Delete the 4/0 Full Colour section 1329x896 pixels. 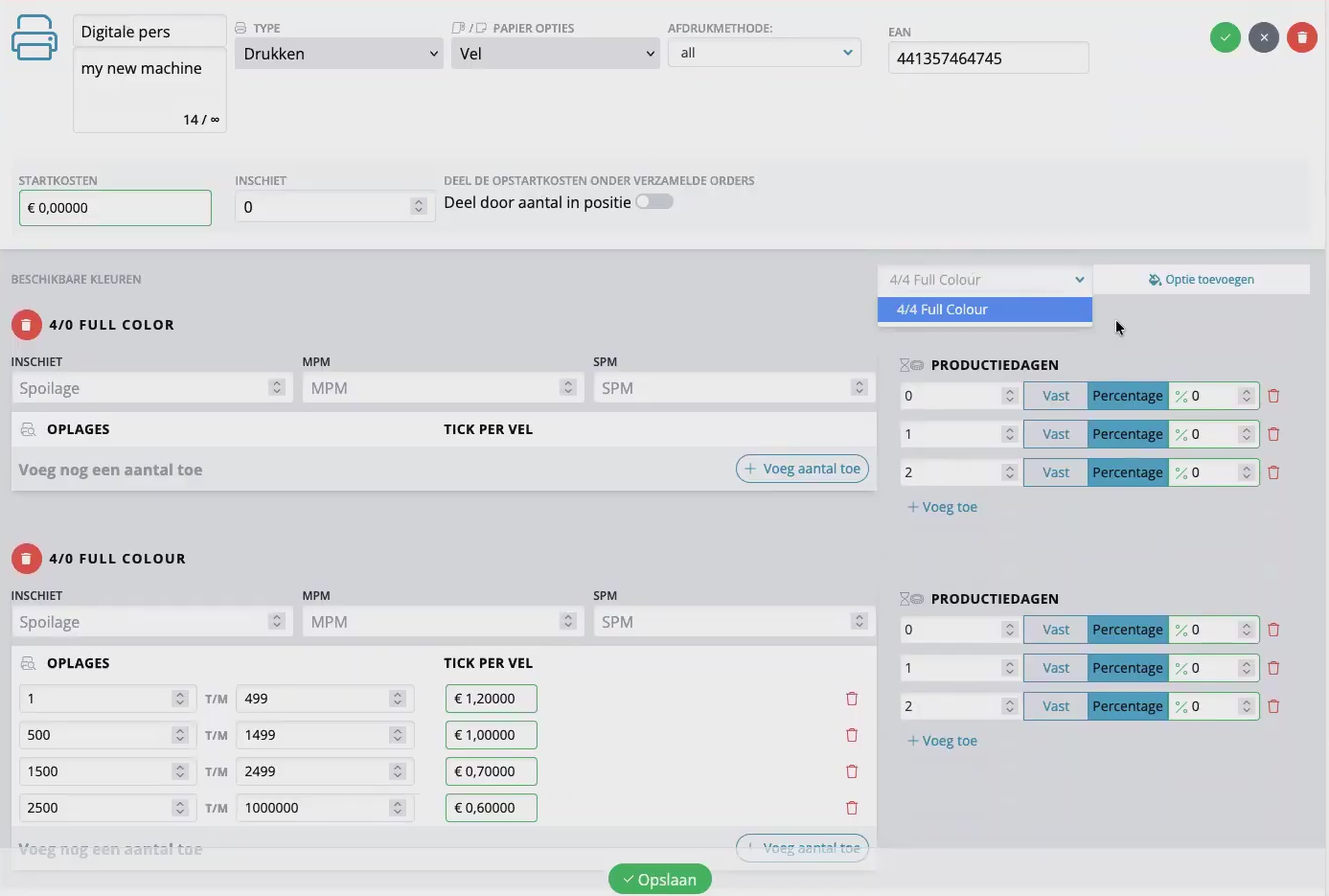click(26, 559)
